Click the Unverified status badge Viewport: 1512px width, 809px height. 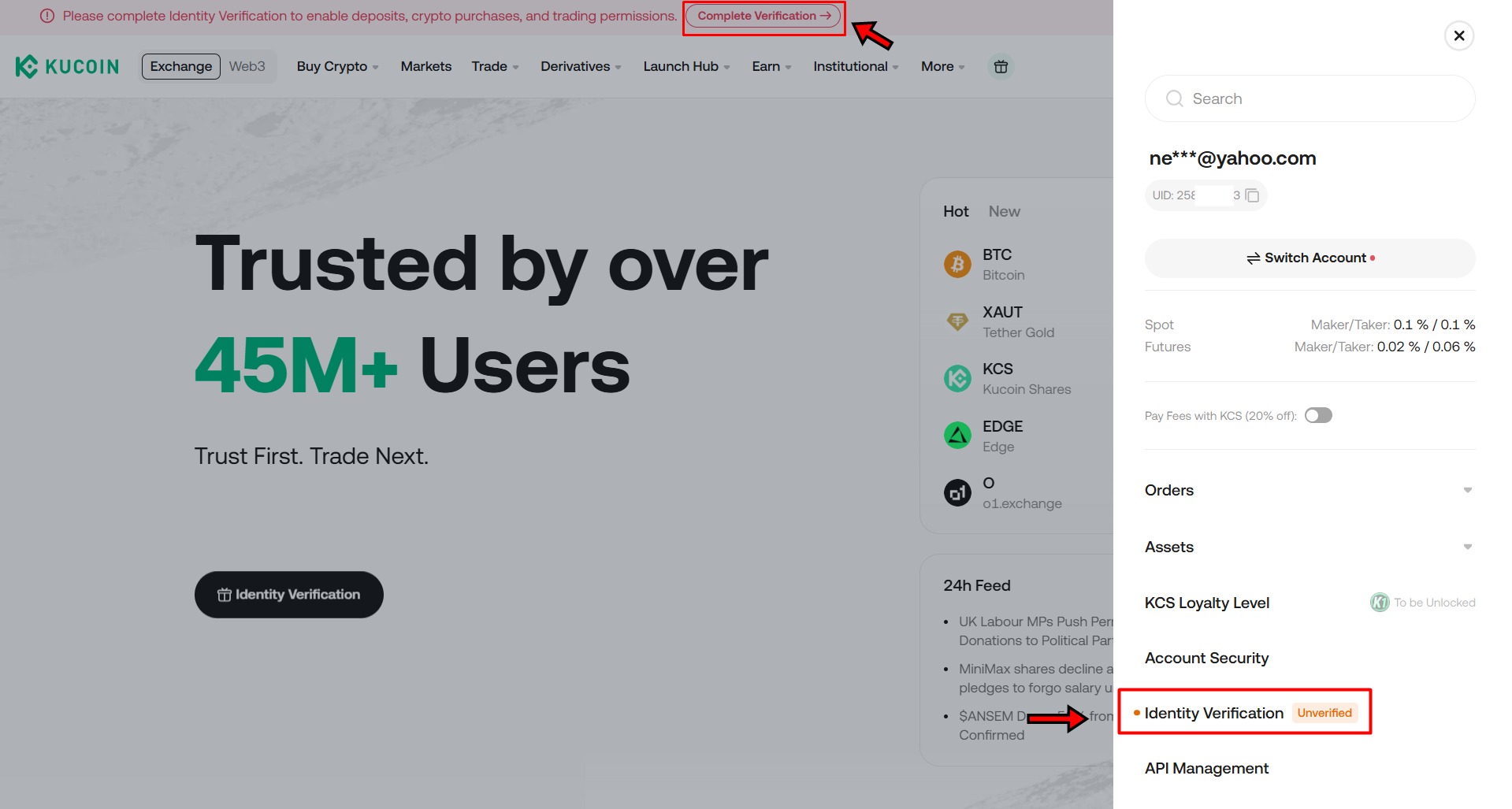1324,713
